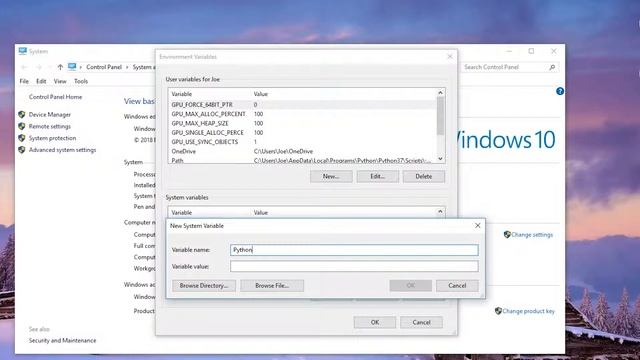The width and height of the screenshot is (640, 360).
Task: Cancel the New System Variable dialog
Action: [457, 285]
